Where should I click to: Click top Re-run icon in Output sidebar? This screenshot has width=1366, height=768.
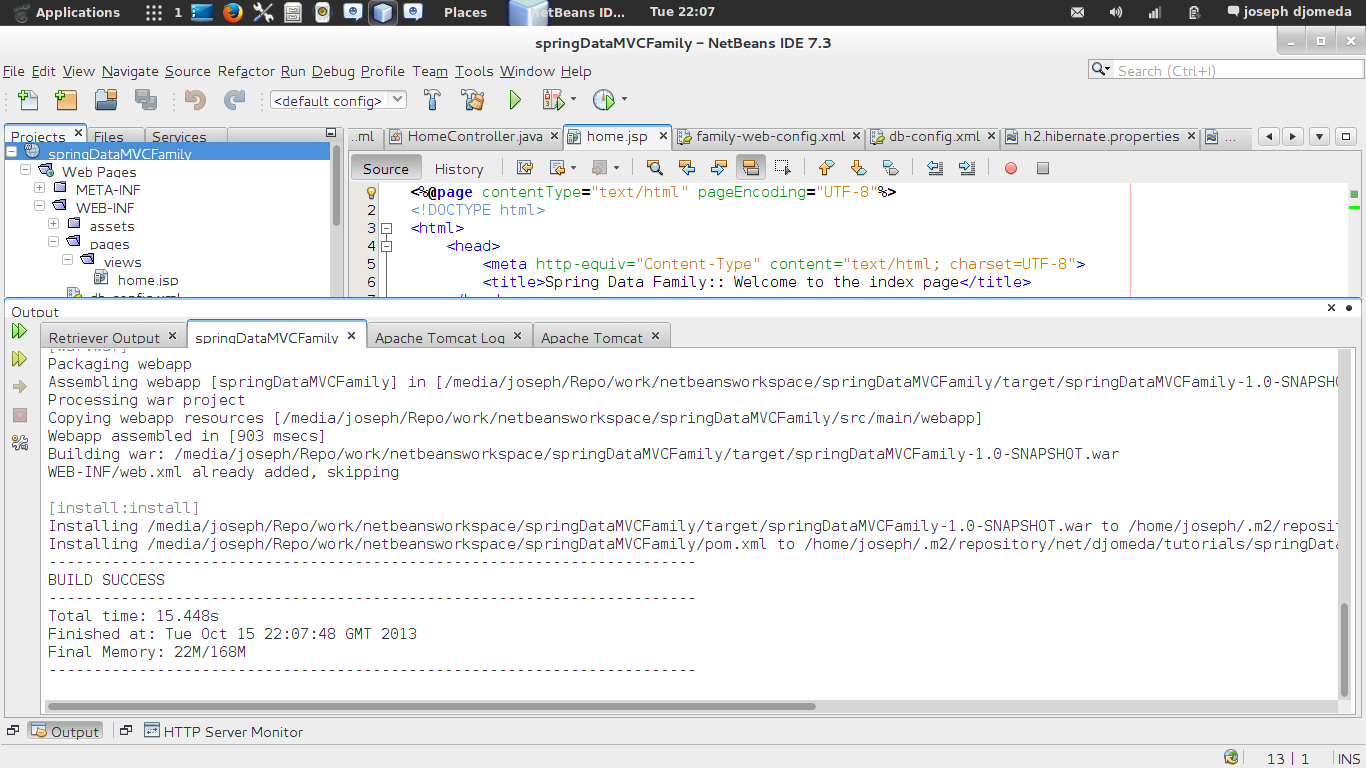click(x=19, y=331)
